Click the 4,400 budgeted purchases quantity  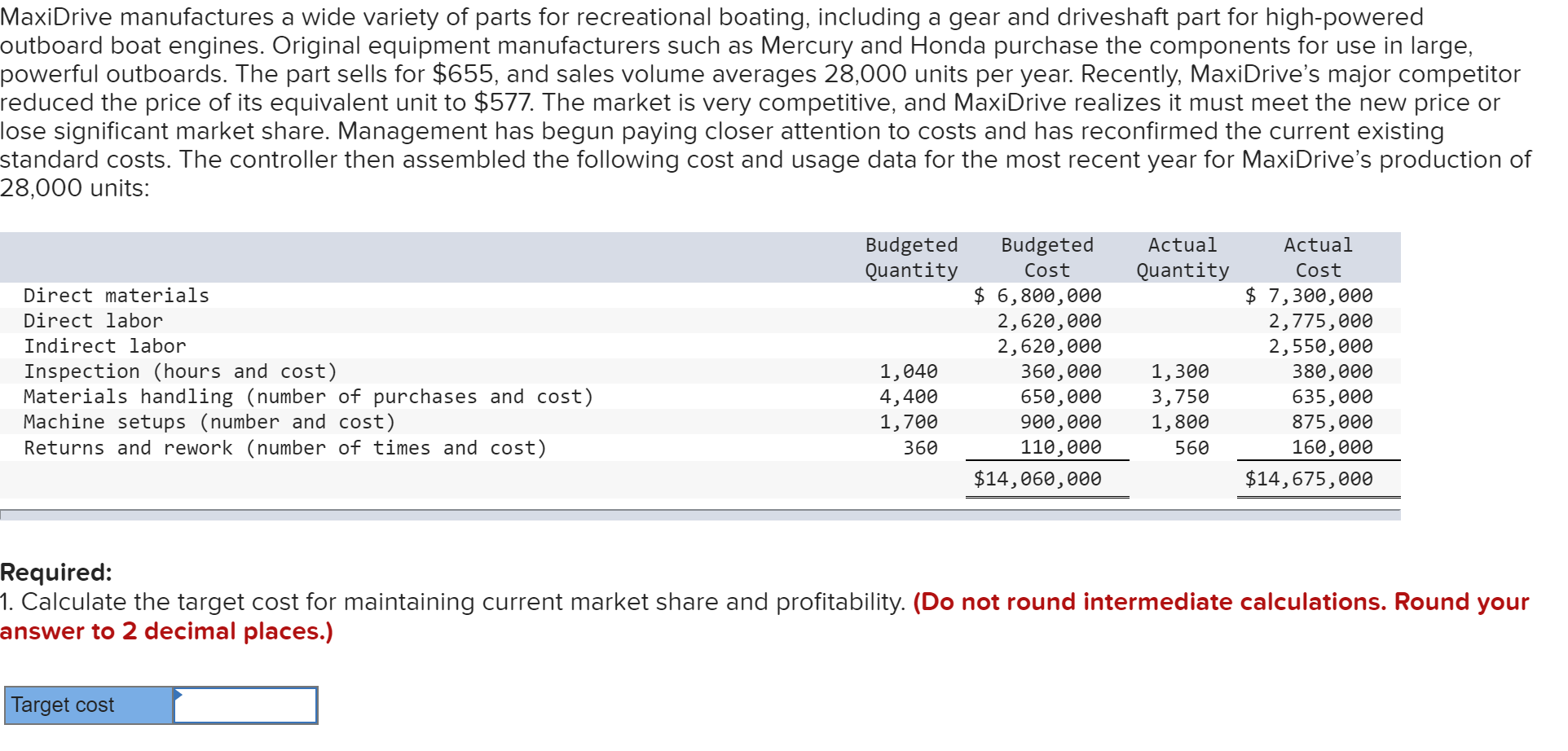(909, 397)
